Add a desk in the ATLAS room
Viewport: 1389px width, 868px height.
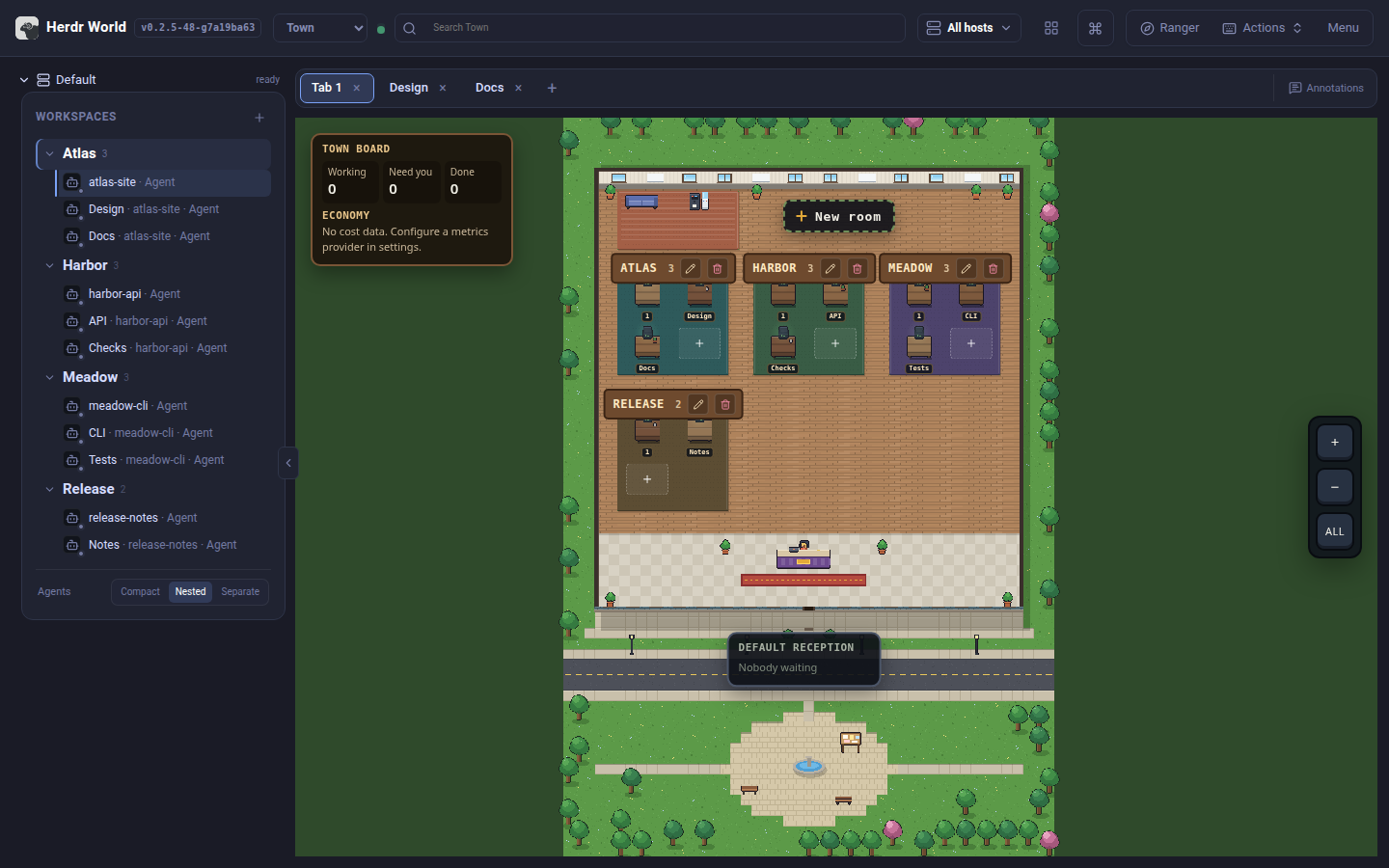click(x=699, y=343)
